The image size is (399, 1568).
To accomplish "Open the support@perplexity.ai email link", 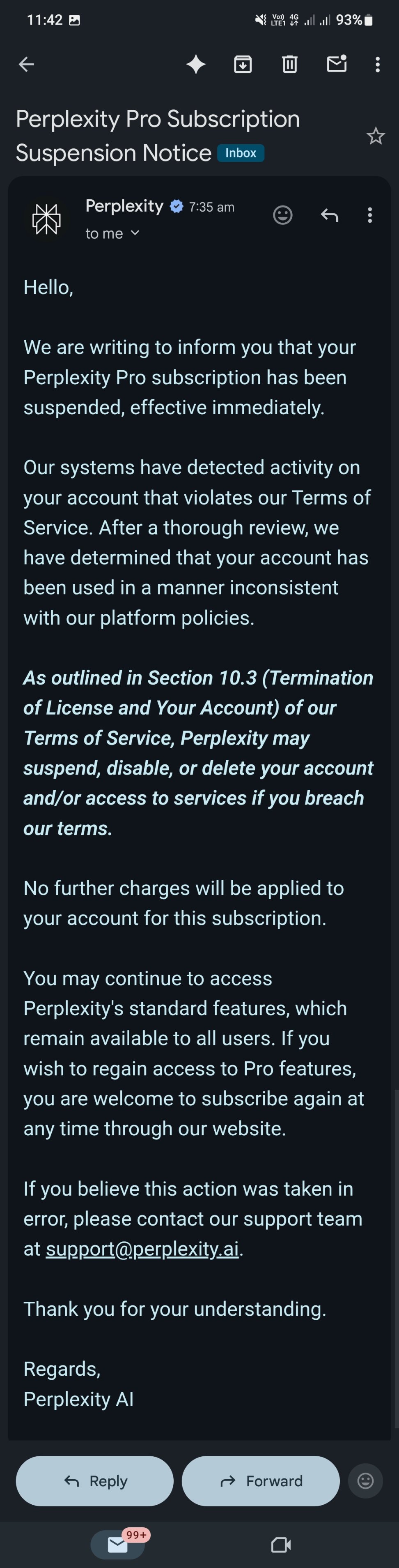I will click(142, 1249).
